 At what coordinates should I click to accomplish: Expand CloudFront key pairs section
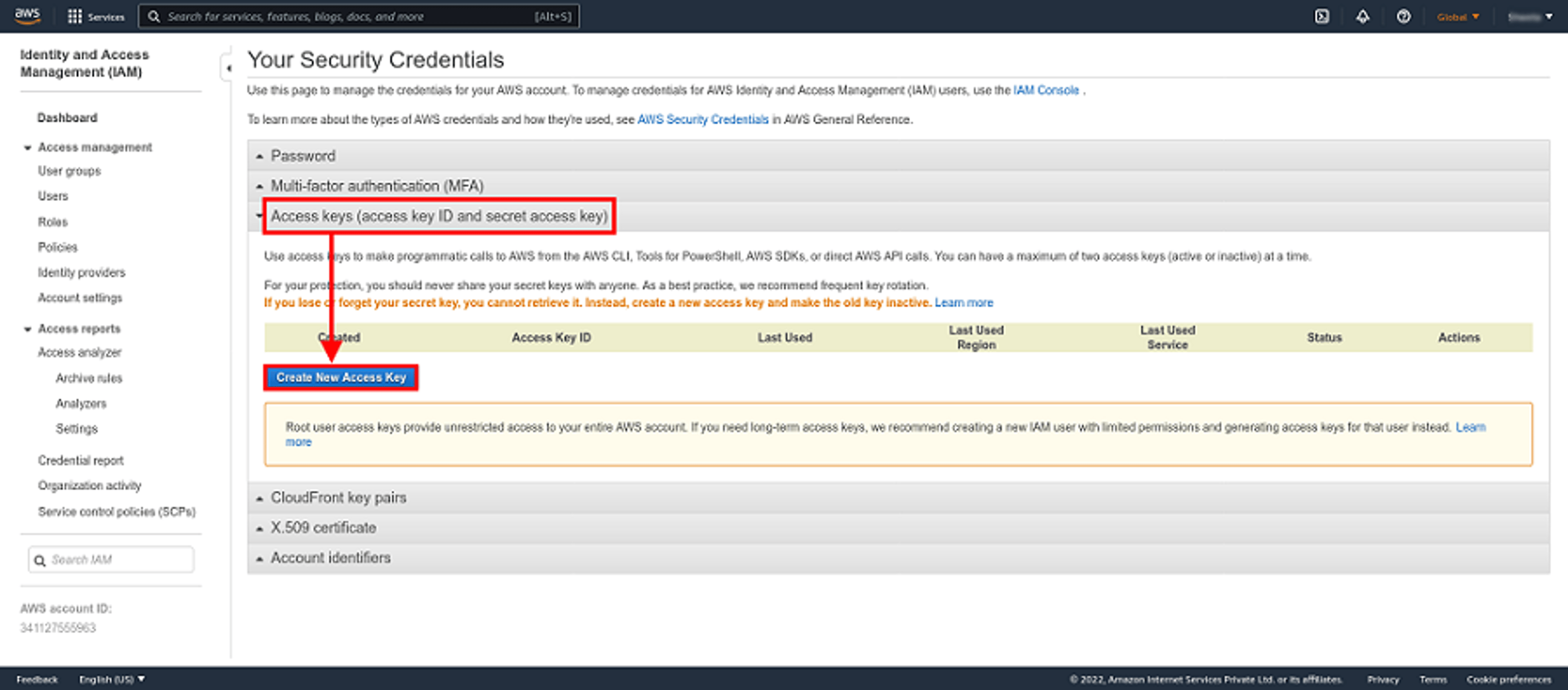[x=898, y=498]
